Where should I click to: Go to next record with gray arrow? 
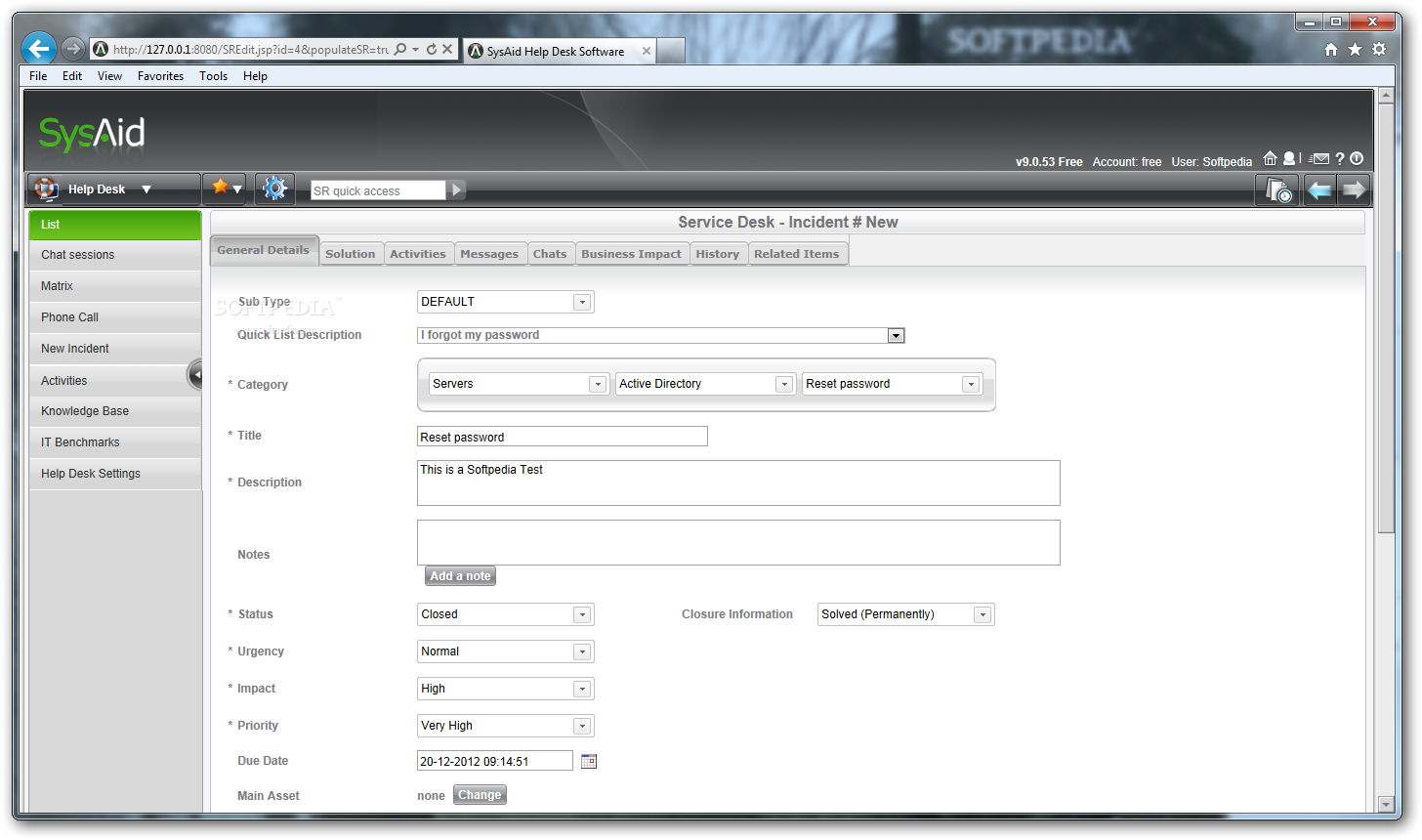tap(1354, 189)
